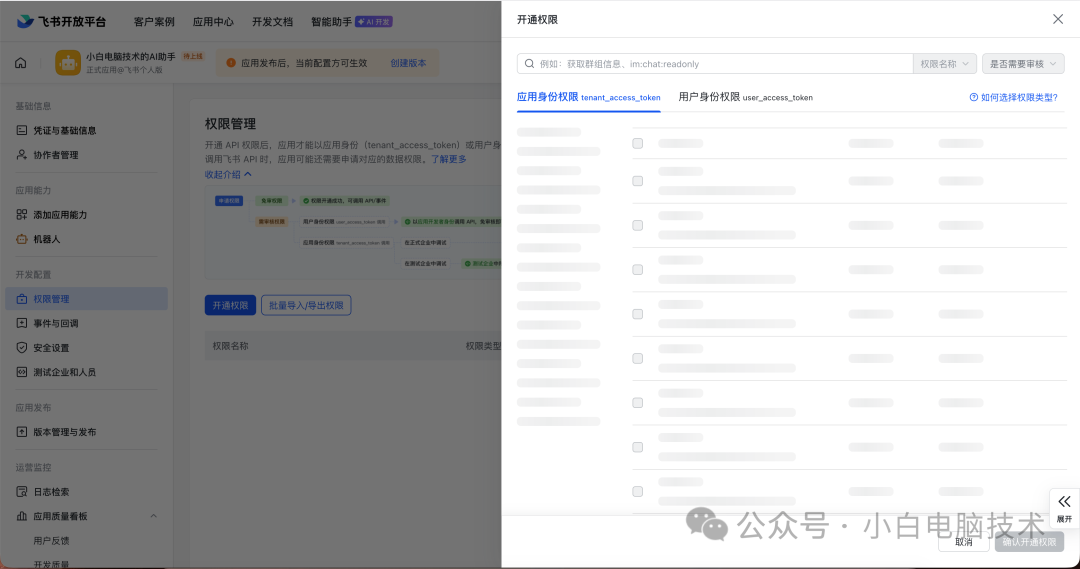Viewport: 1080px width, 569px height.
Task: Click the 待上线 status tag
Action: (x=192, y=56)
